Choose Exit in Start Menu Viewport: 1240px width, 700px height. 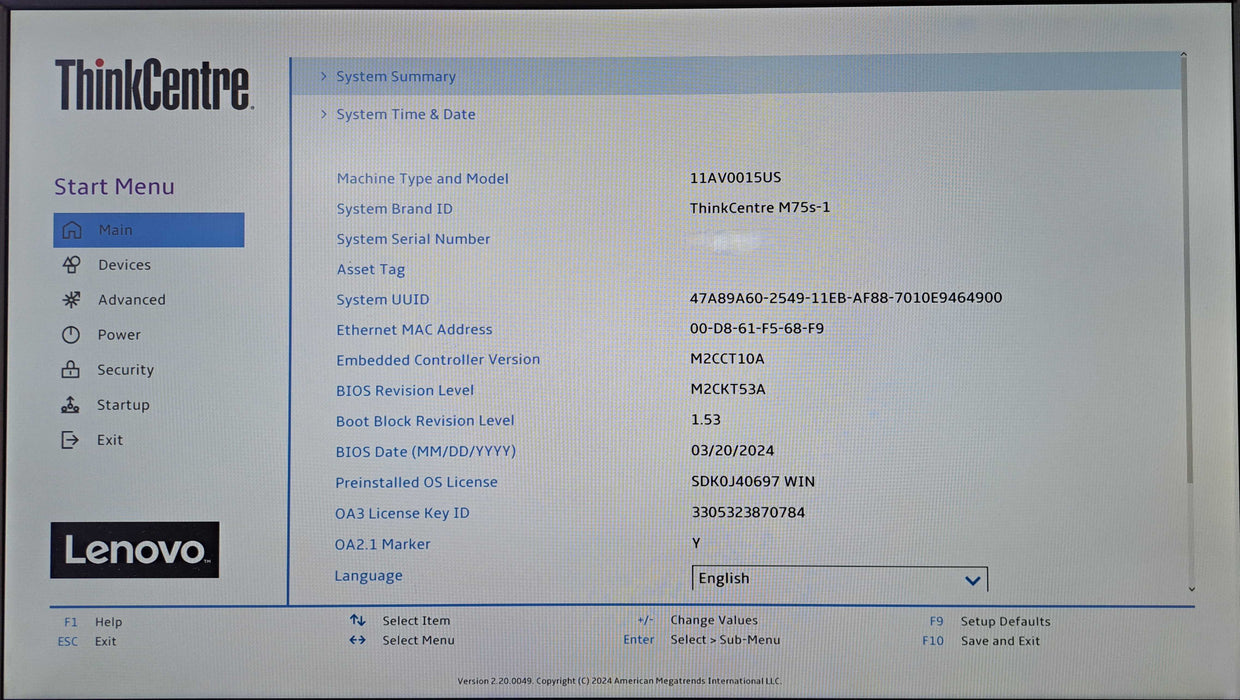110,440
